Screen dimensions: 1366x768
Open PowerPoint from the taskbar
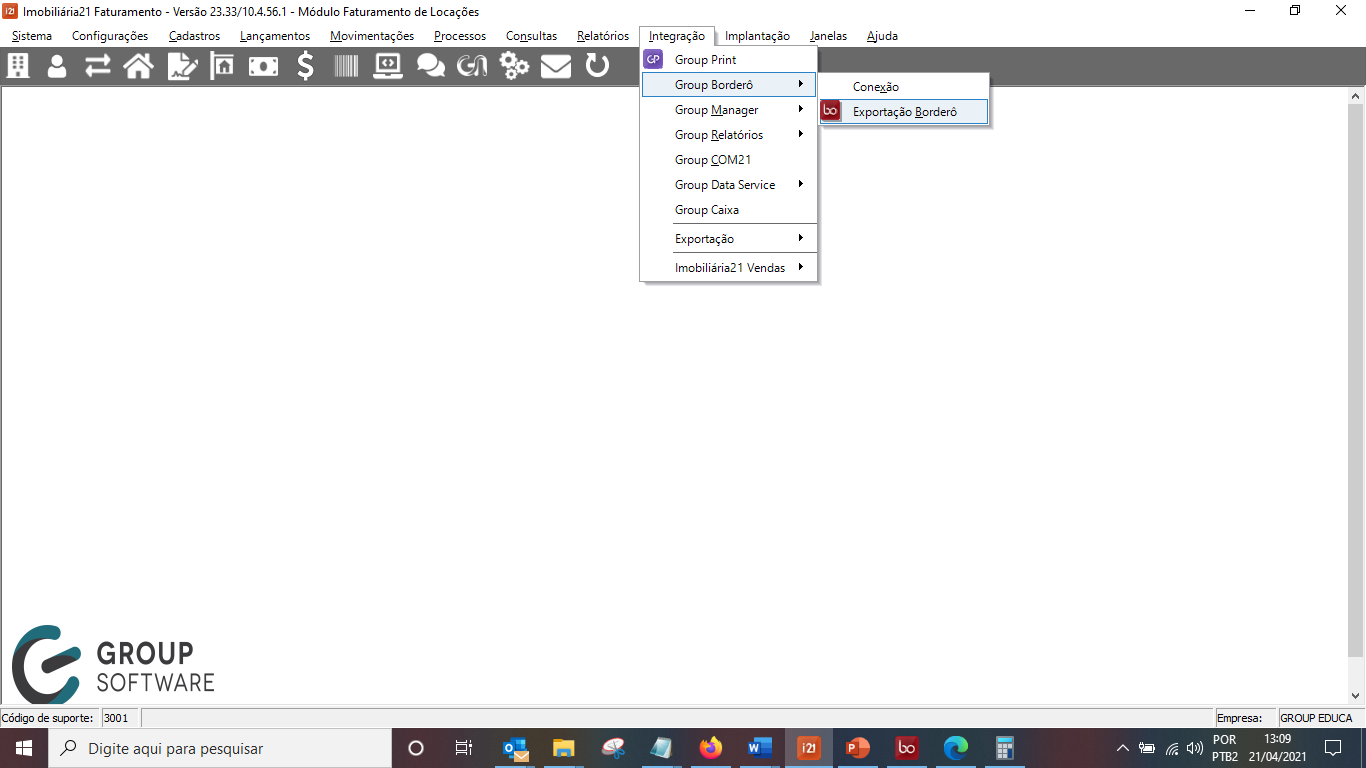coord(858,748)
